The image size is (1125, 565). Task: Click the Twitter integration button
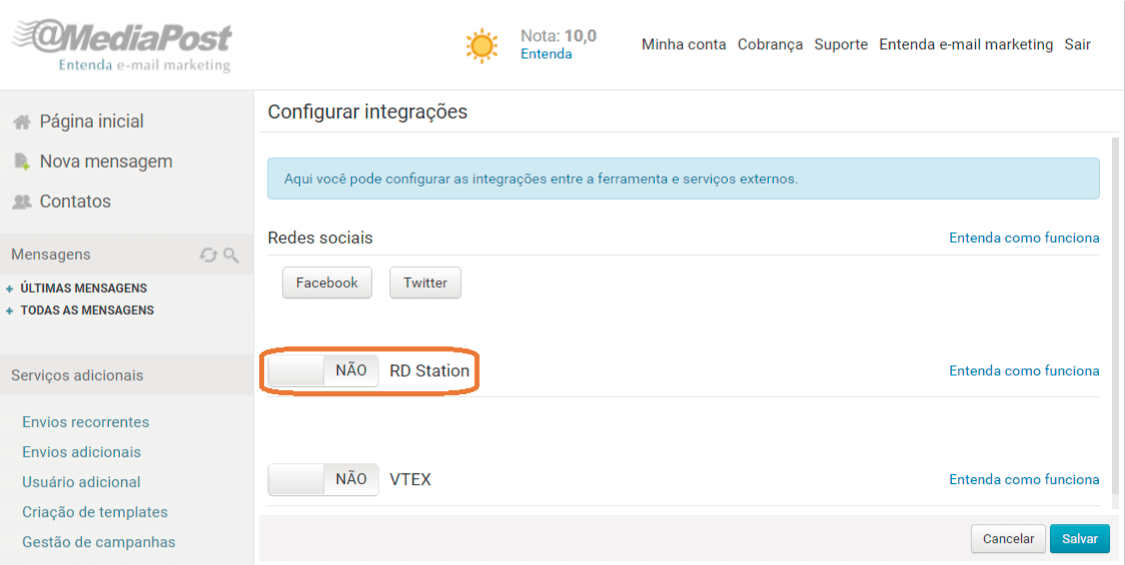(425, 282)
